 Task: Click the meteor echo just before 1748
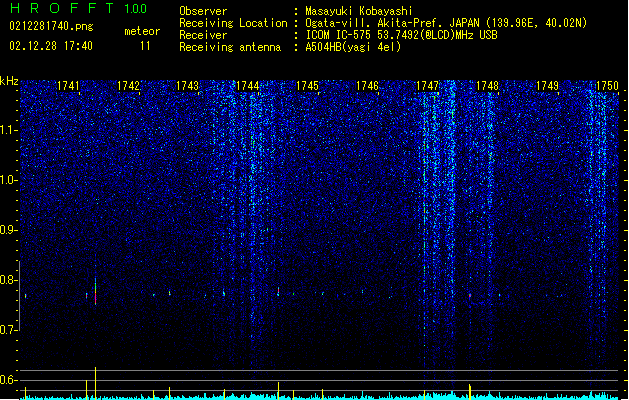(x=470, y=296)
